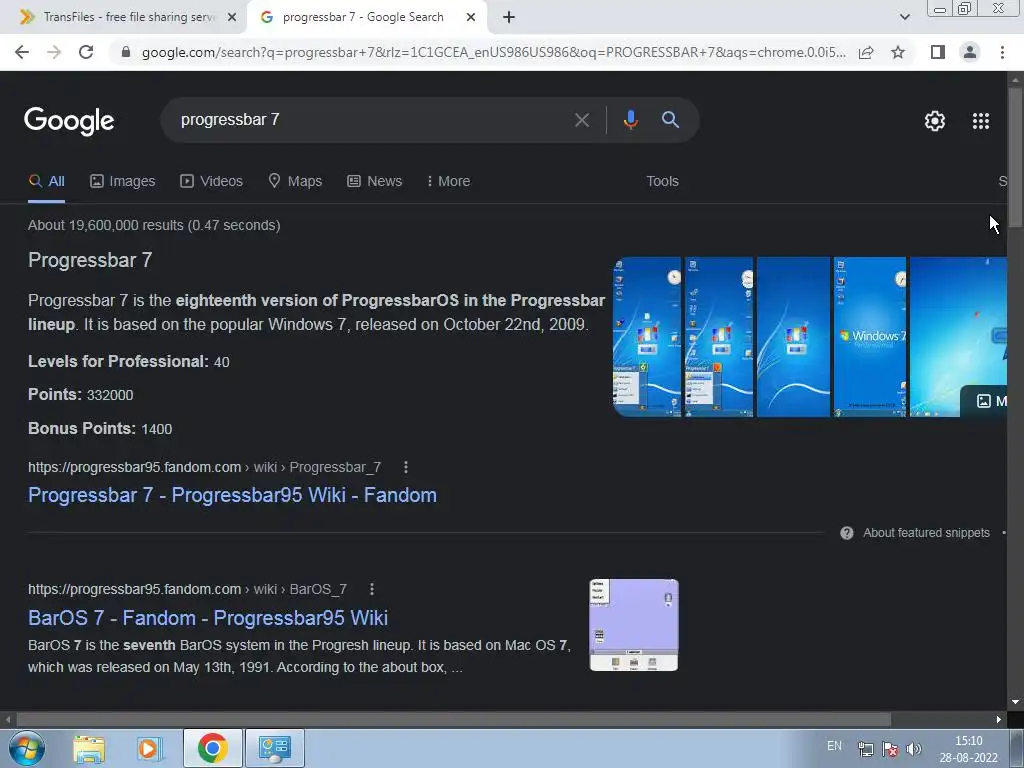
Task: Open BarOS 7 - Fandom wiki link
Action: point(208,618)
